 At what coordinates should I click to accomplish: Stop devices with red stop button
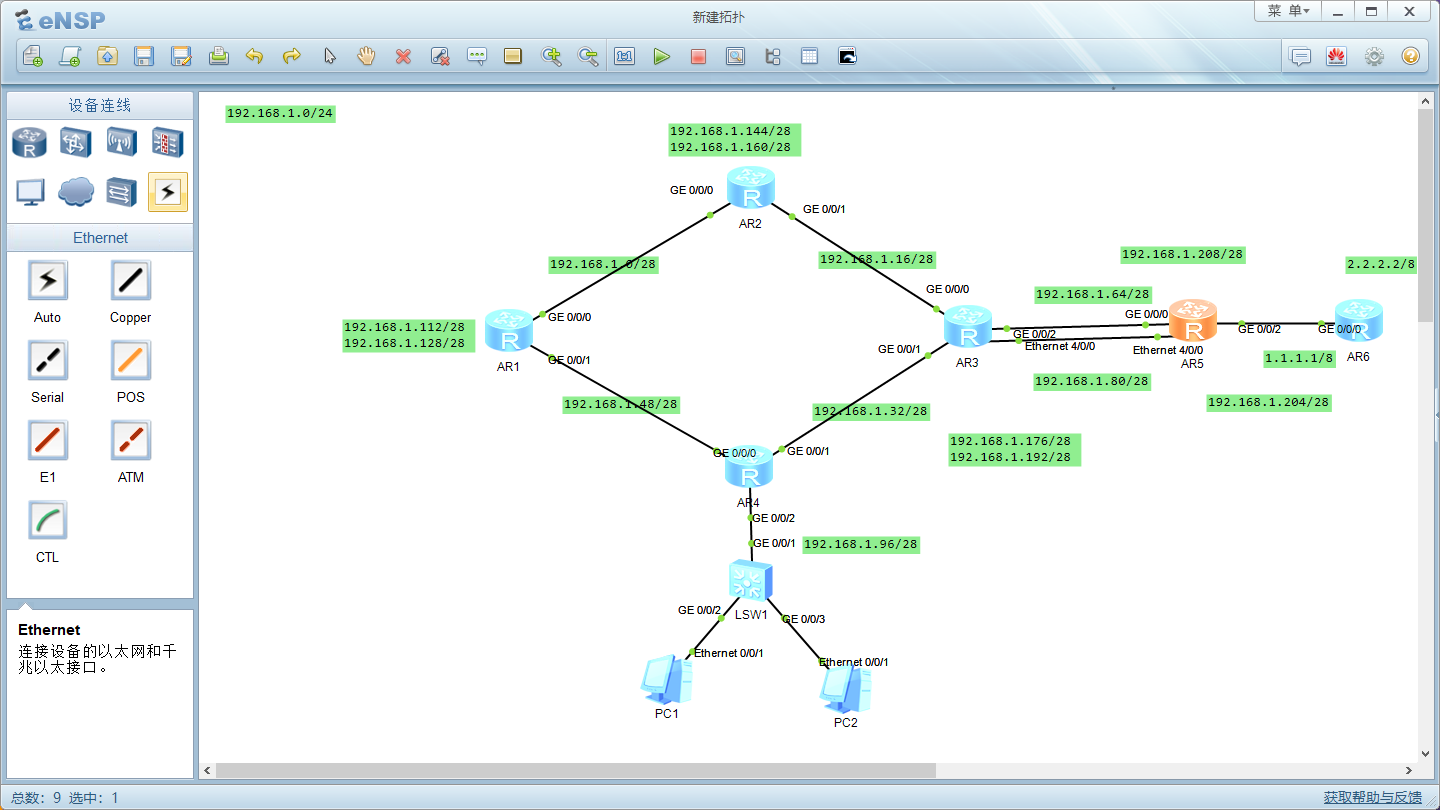pyautogui.click(x=698, y=57)
